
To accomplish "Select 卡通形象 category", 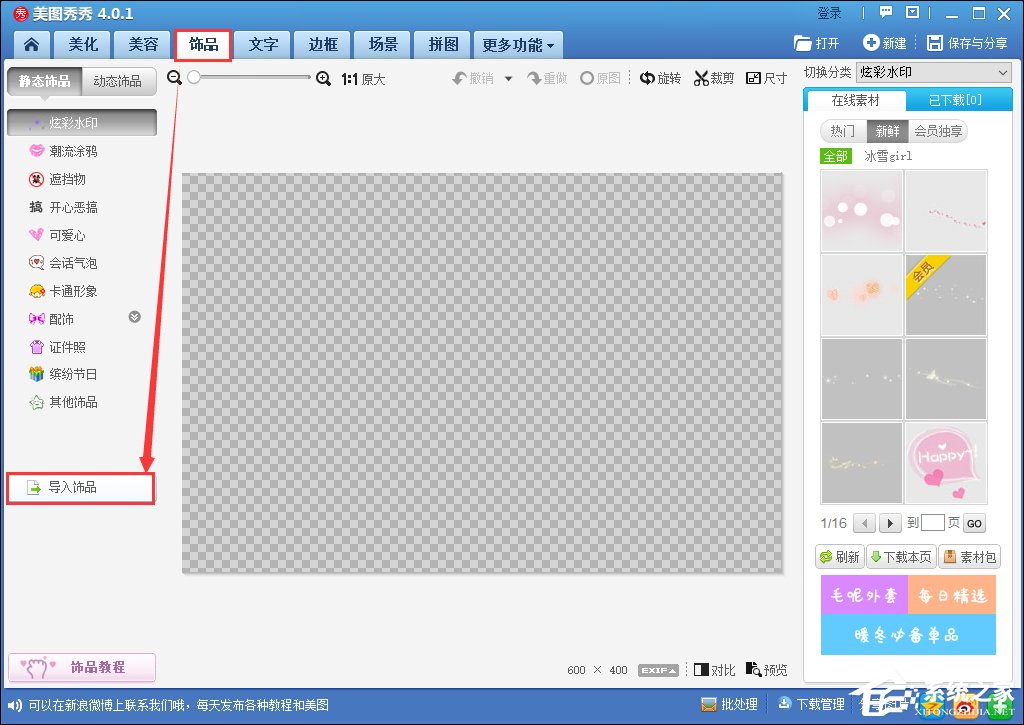I will click(64, 291).
